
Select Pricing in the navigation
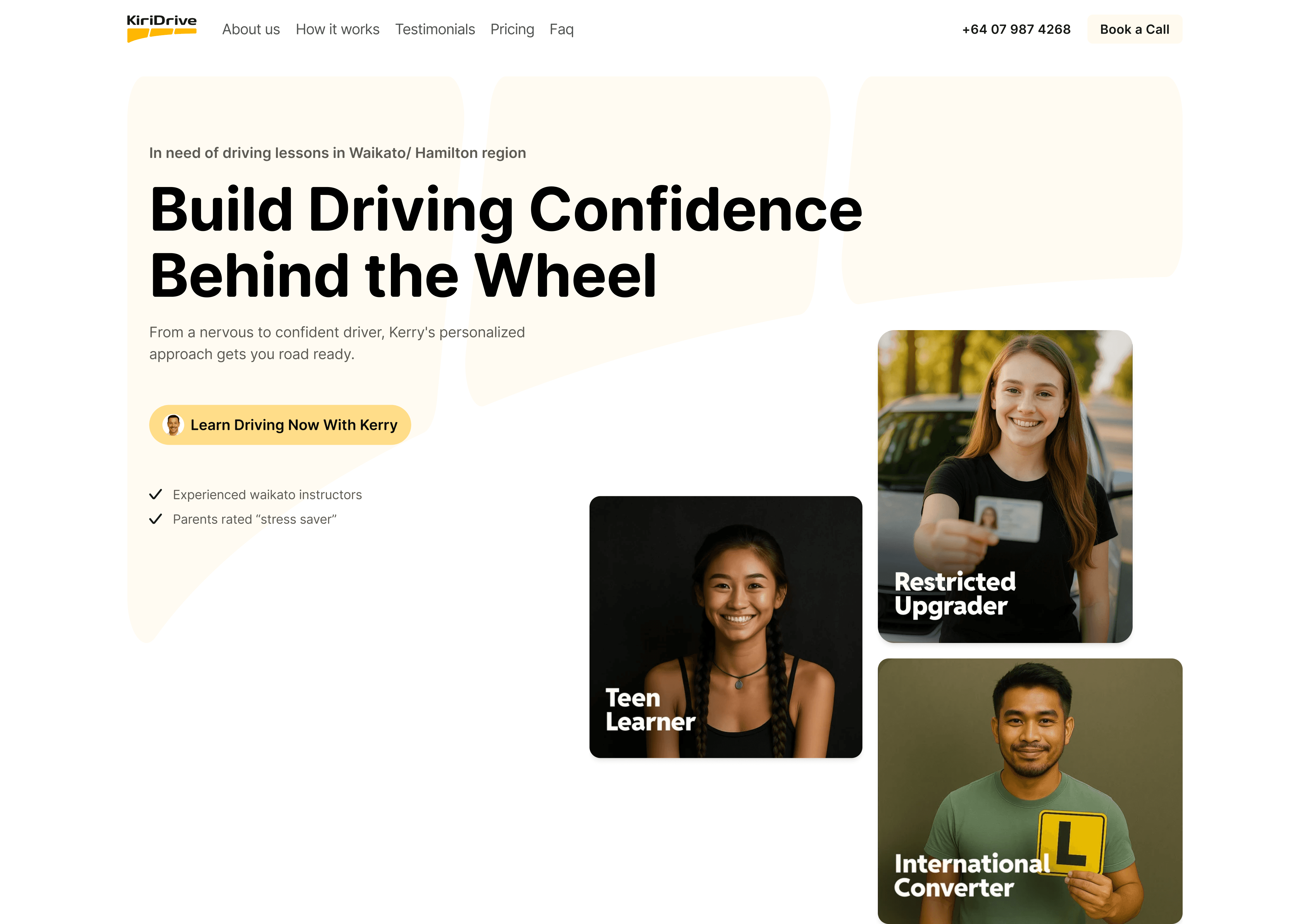512,29
